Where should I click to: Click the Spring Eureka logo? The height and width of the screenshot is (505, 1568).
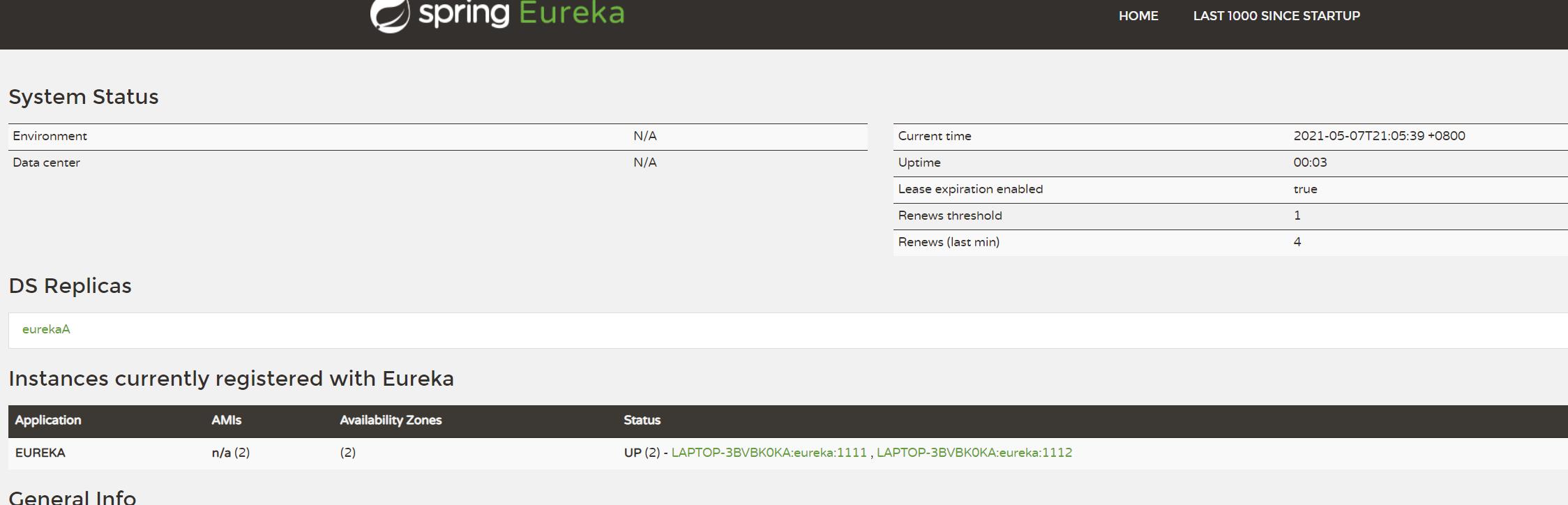[497, 15]
